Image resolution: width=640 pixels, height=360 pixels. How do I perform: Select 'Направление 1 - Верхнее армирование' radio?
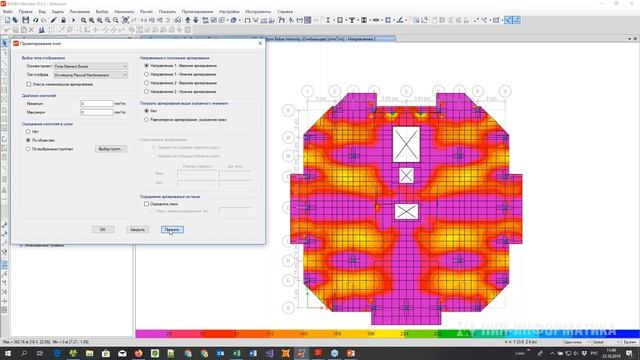point(147,65)
